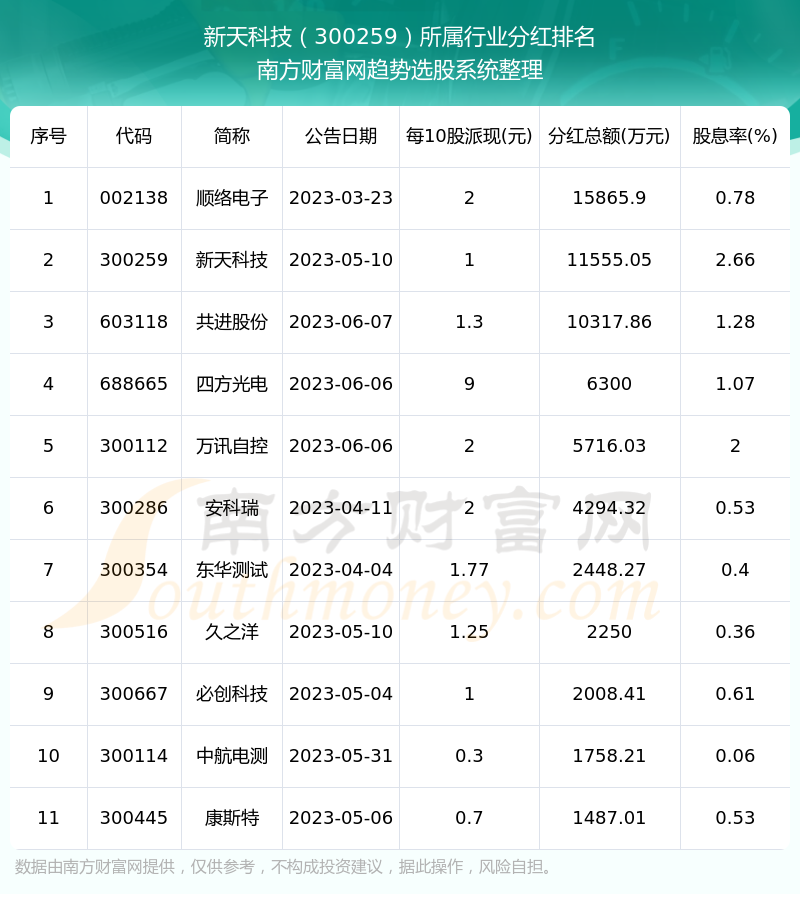
Task: Click the total dividend 2008.41
Action: (609, 693)
